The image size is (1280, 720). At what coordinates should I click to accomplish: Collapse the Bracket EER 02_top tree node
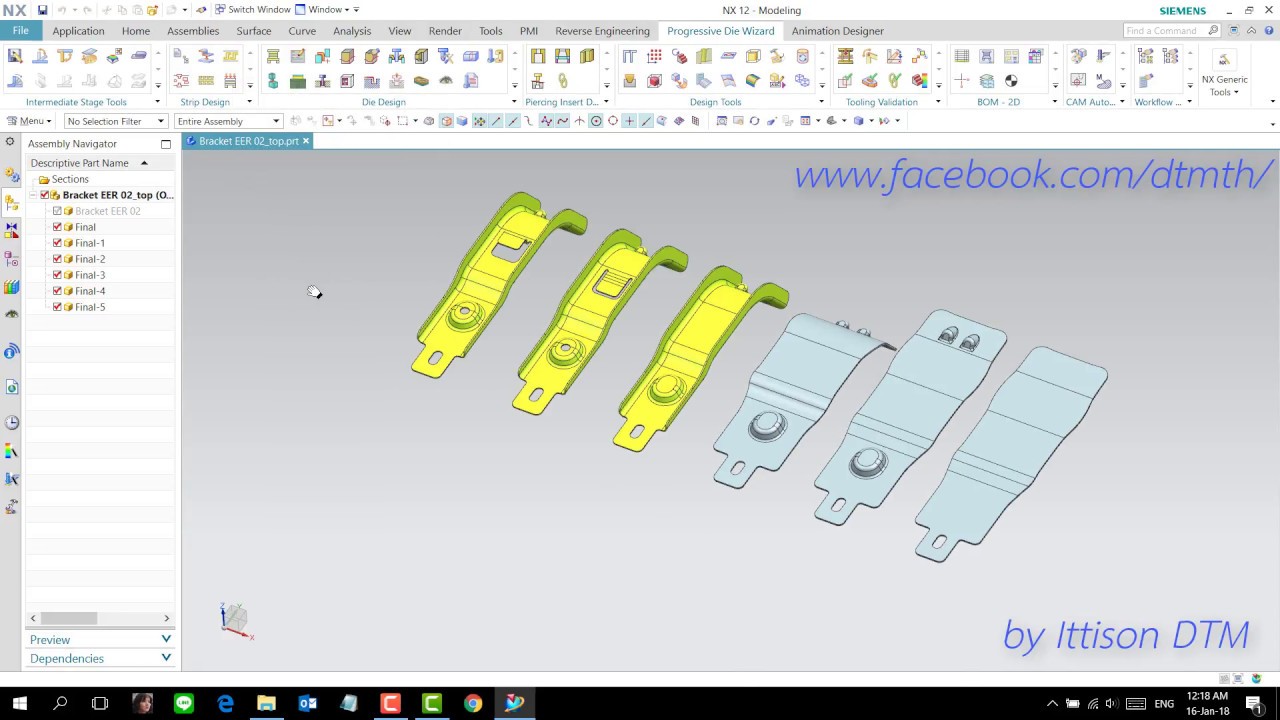(x=33, y=195)
